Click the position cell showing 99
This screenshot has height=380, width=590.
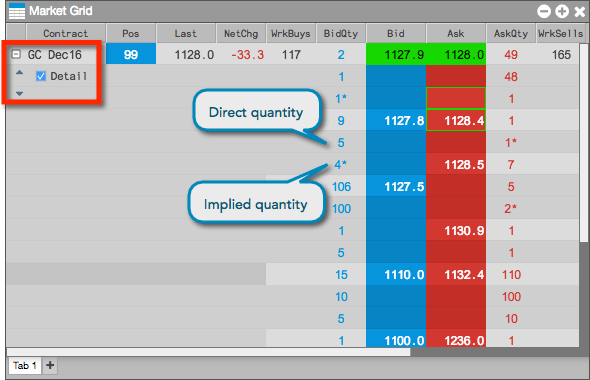pos(131,55)
